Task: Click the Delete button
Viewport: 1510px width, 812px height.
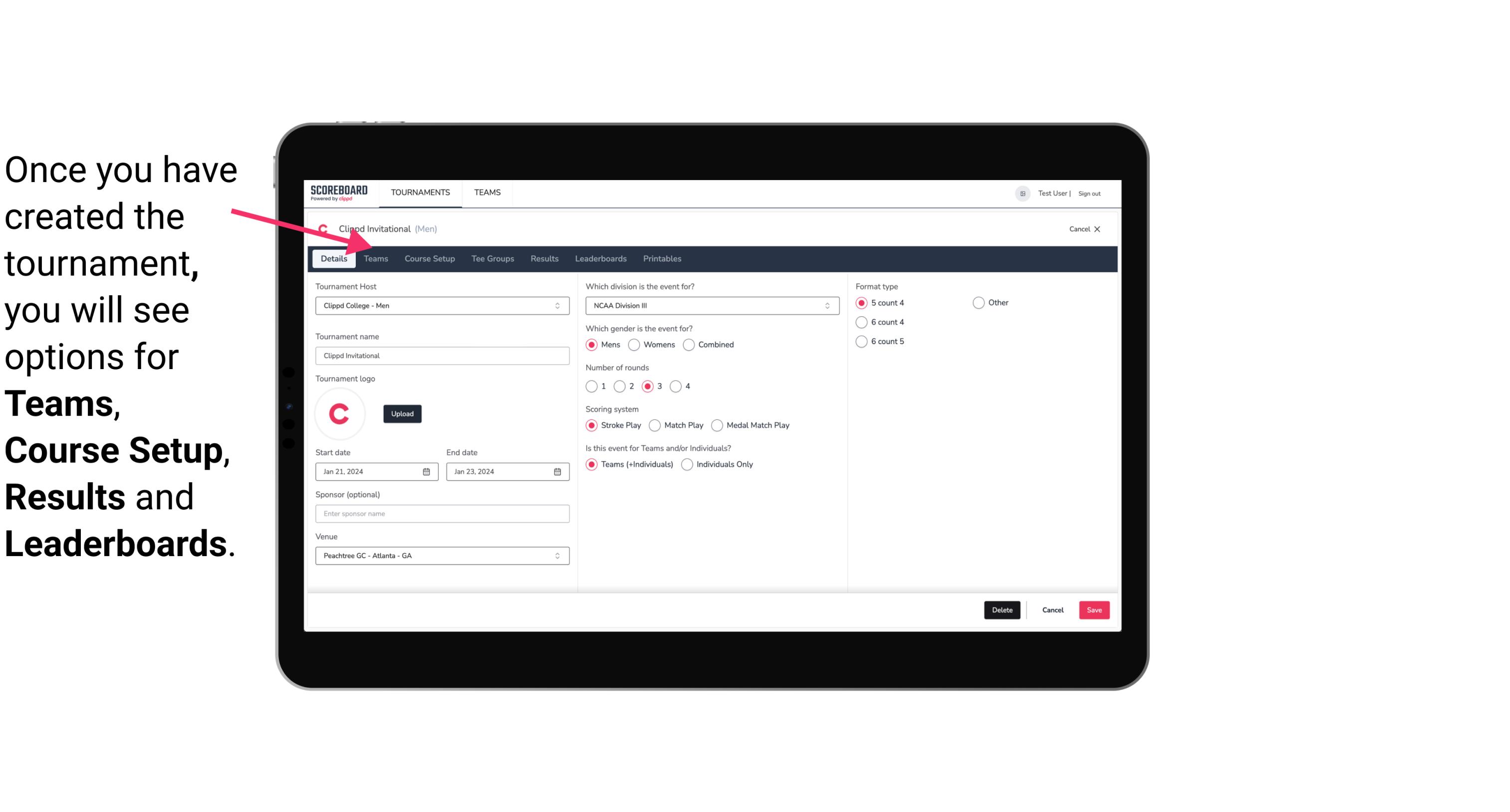Action: [x=1002, y=610]
